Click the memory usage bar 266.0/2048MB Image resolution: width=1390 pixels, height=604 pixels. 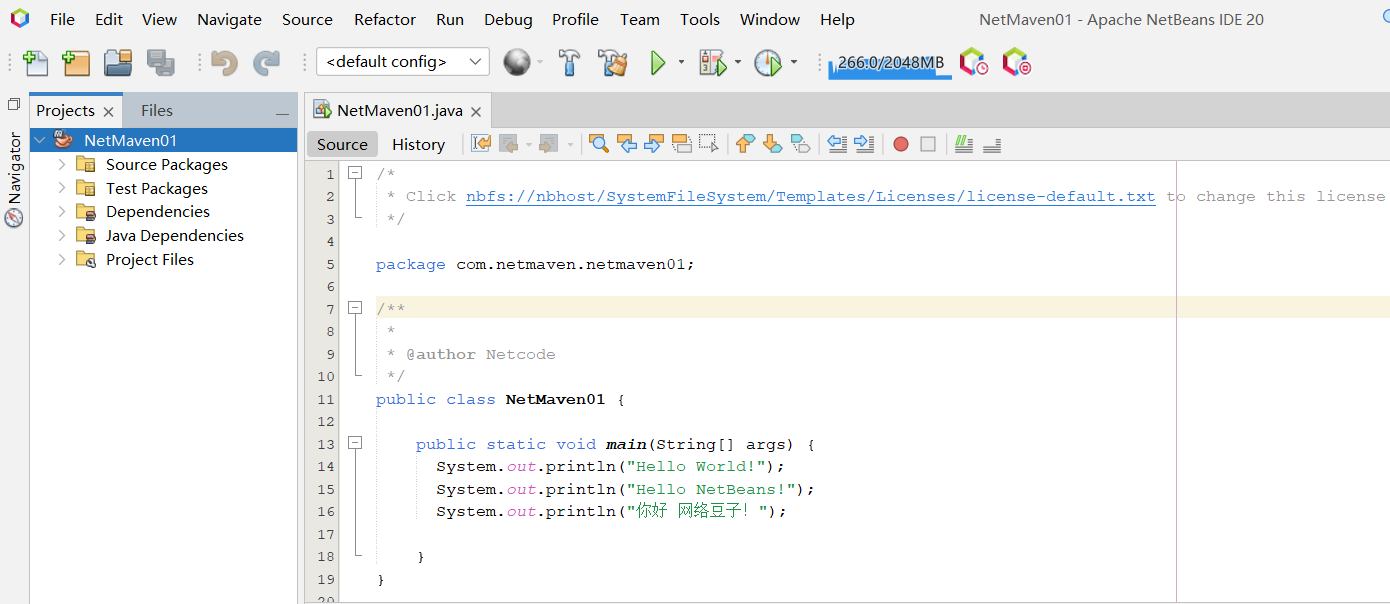[x=890, y=63]
